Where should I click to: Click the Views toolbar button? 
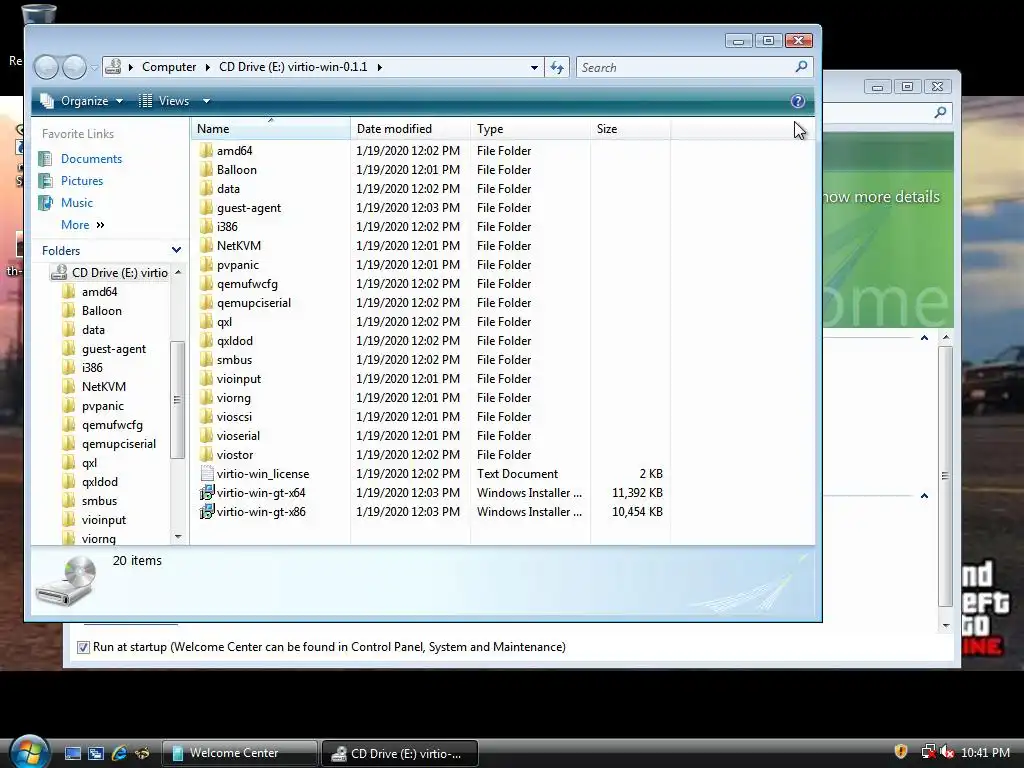tap(165, 101)
